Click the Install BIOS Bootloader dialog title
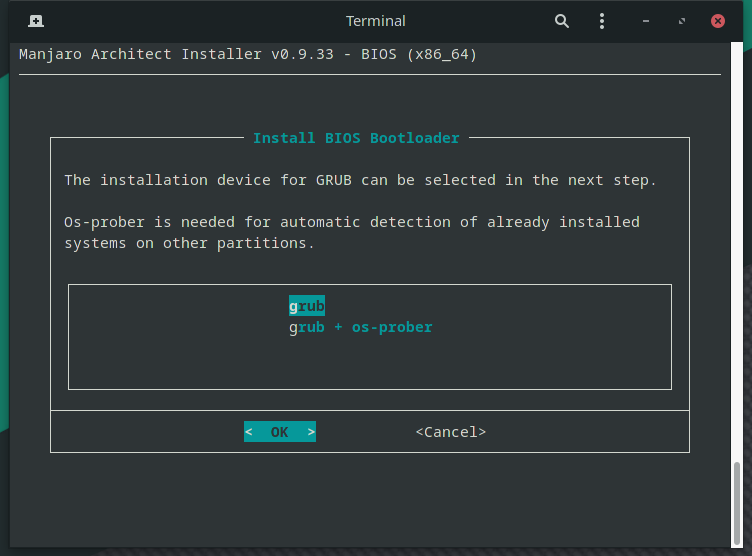Viewport: 752px width, 556px height. pos(356,138)
